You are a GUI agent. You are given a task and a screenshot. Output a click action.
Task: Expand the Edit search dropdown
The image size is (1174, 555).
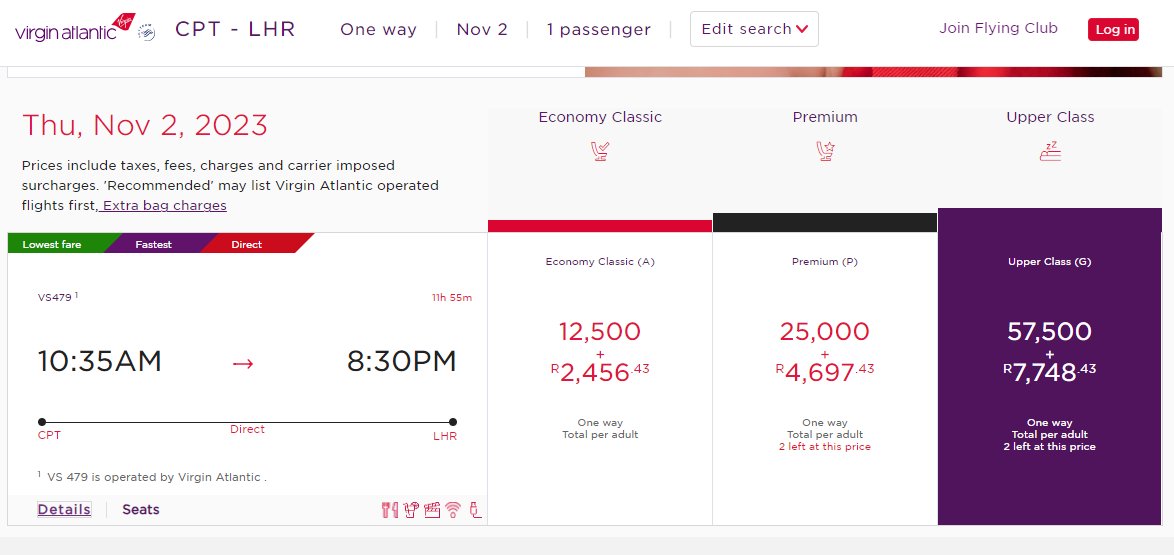tap(754, 29)
